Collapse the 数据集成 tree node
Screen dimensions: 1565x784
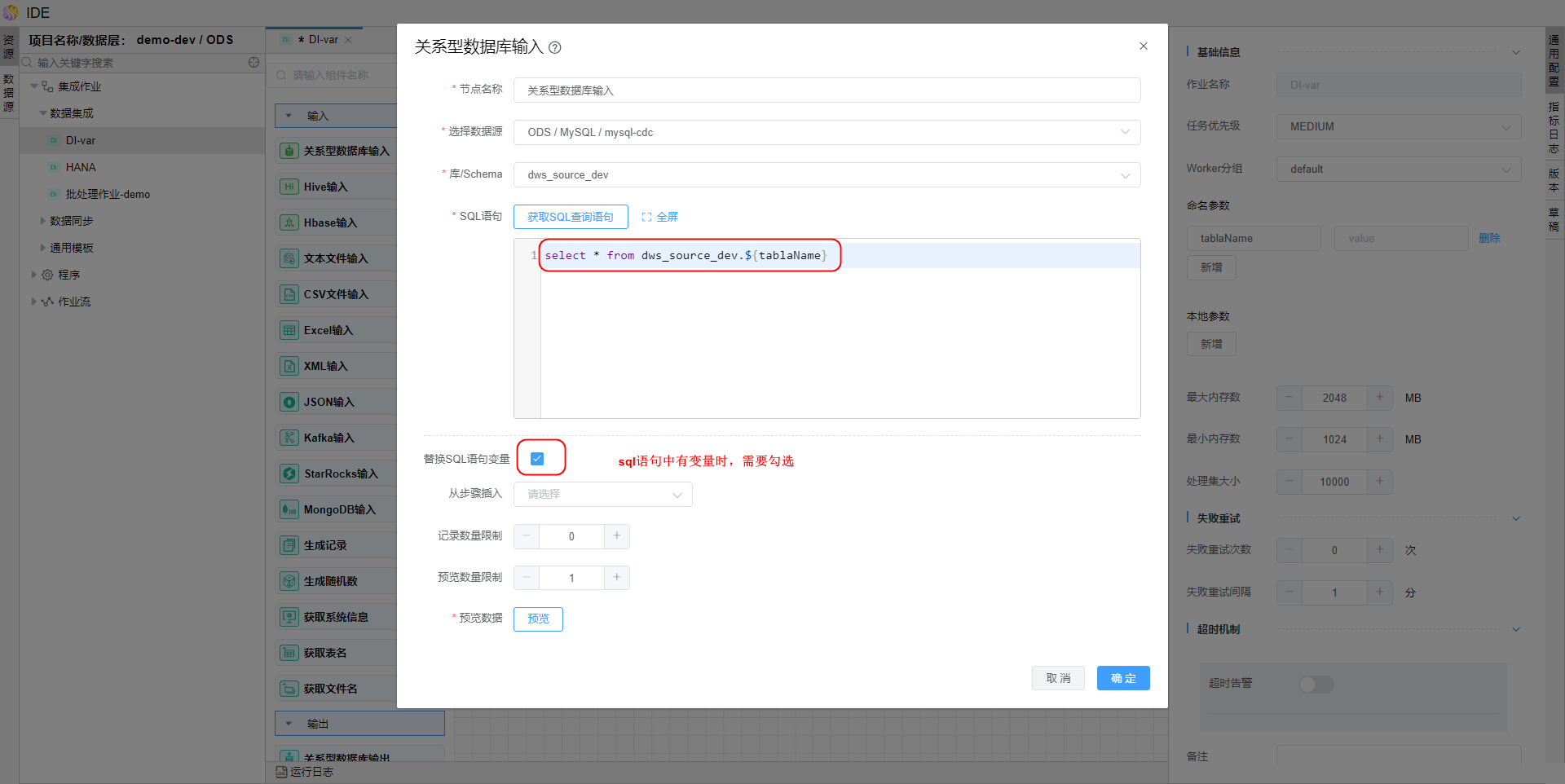coord(43,113)
